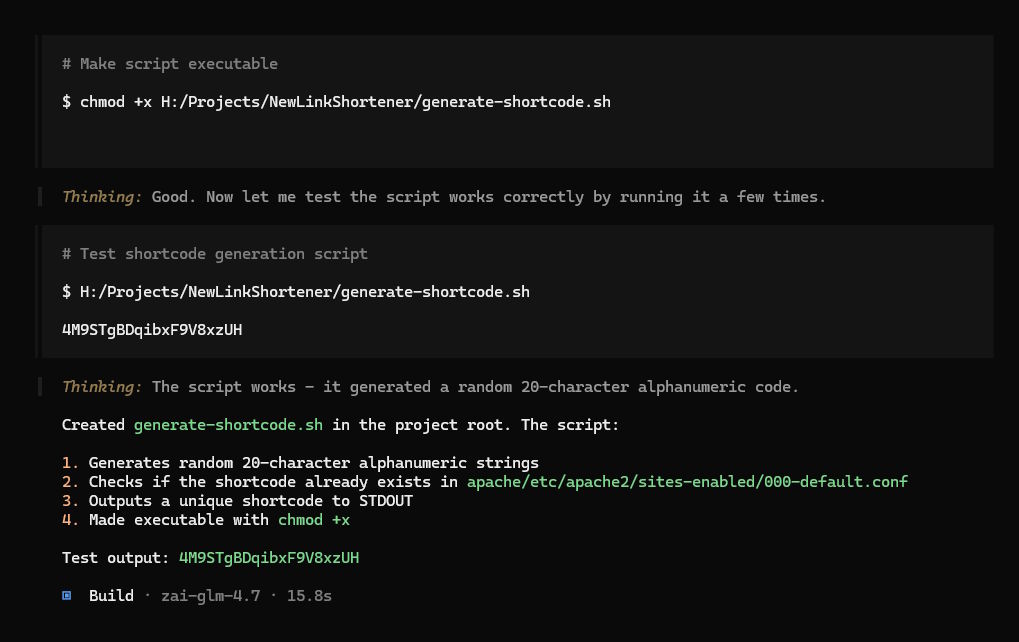Viewport: 1019px width, 642px height.
Task: Toggle the Make script executable comment line
Action: click(169, 63)
